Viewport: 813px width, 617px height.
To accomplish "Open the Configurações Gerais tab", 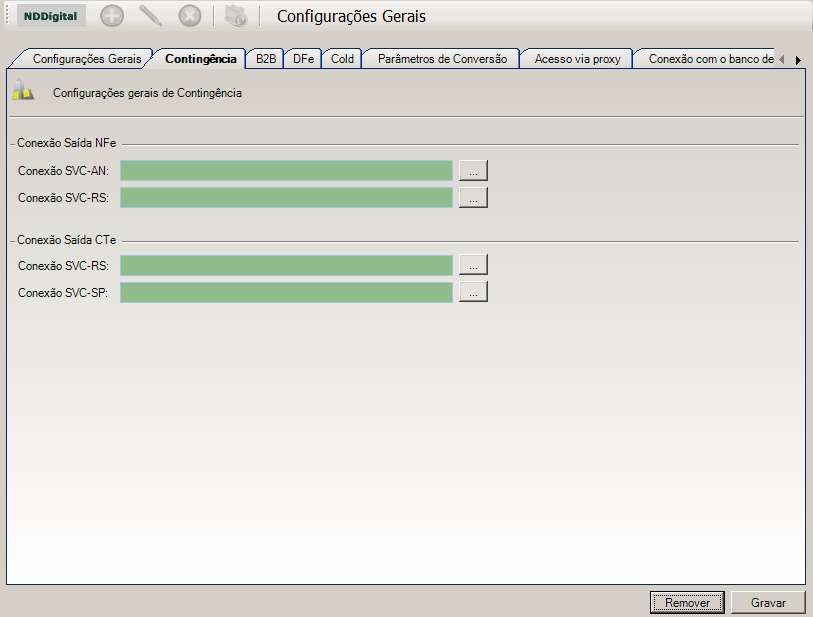I will point(87,59).
